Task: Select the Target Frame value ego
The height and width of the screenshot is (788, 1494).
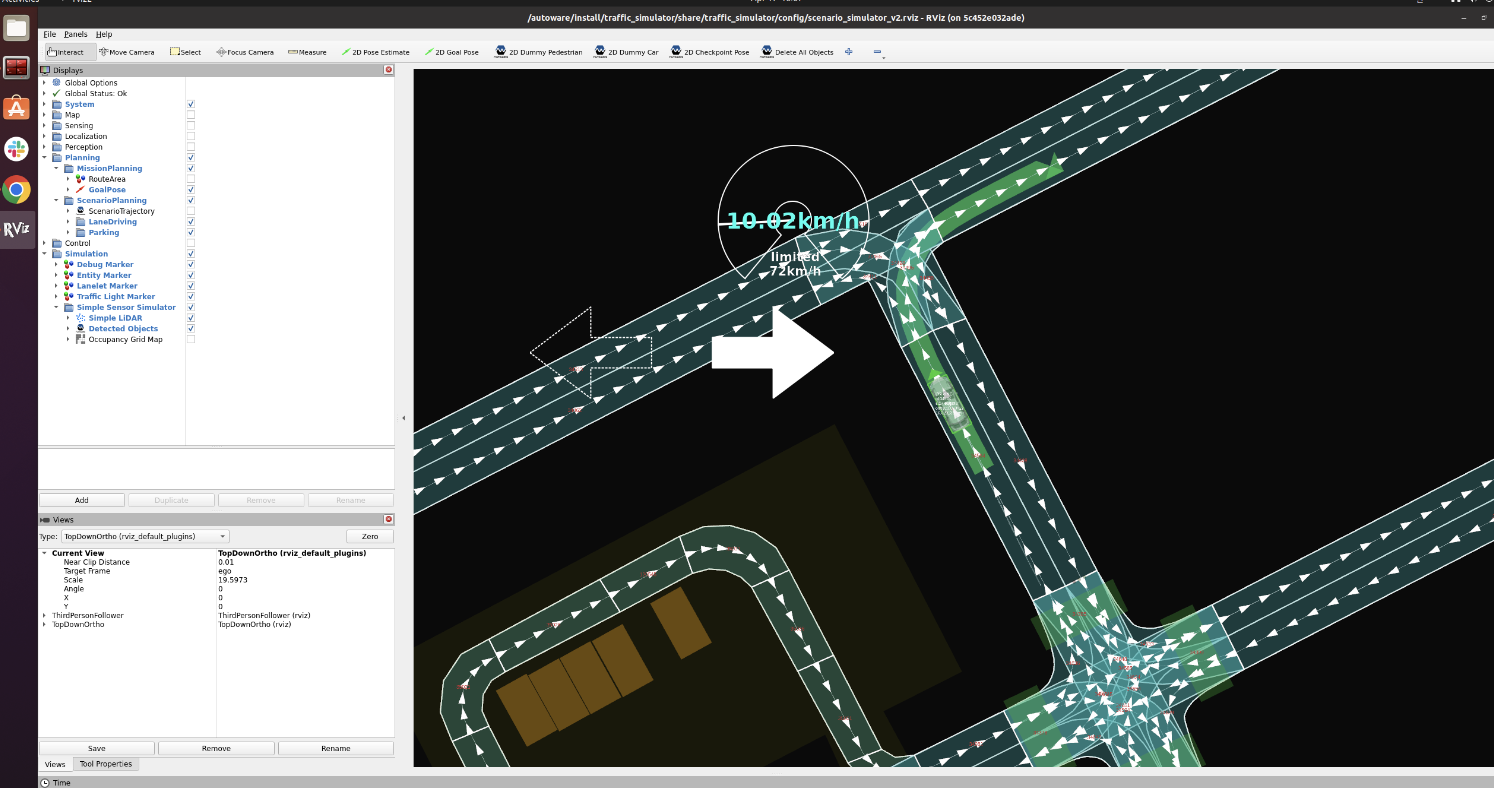Action: pos(224,571)
